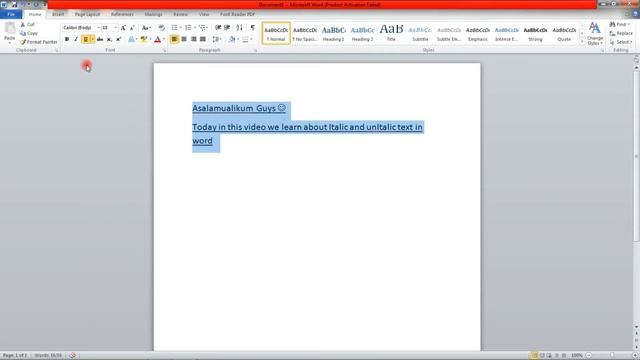Click the Paste clipboard icon
The width and height of the screenshot is (640, 360).
click(9, 28)
